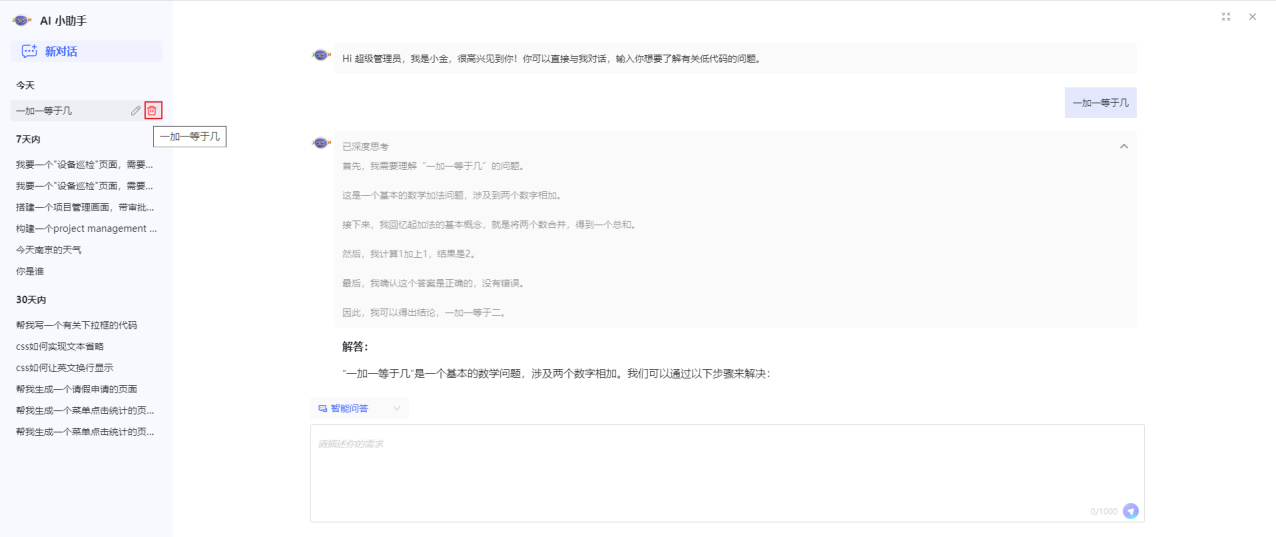Open conversation css如何让英文换行显示
Image resolution: width=1276 pixels, height=537 pixels.
[64, 367]
